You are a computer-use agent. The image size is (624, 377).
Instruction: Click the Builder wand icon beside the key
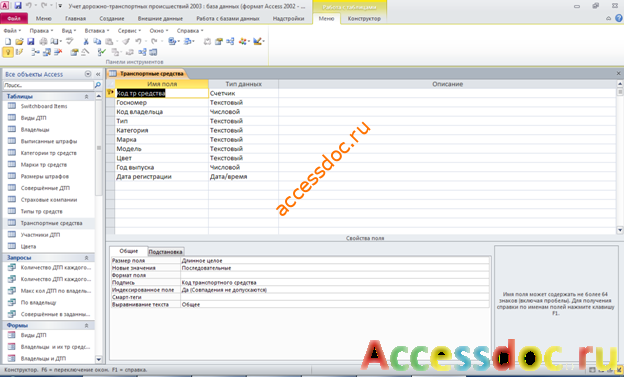tap(19, 52)
